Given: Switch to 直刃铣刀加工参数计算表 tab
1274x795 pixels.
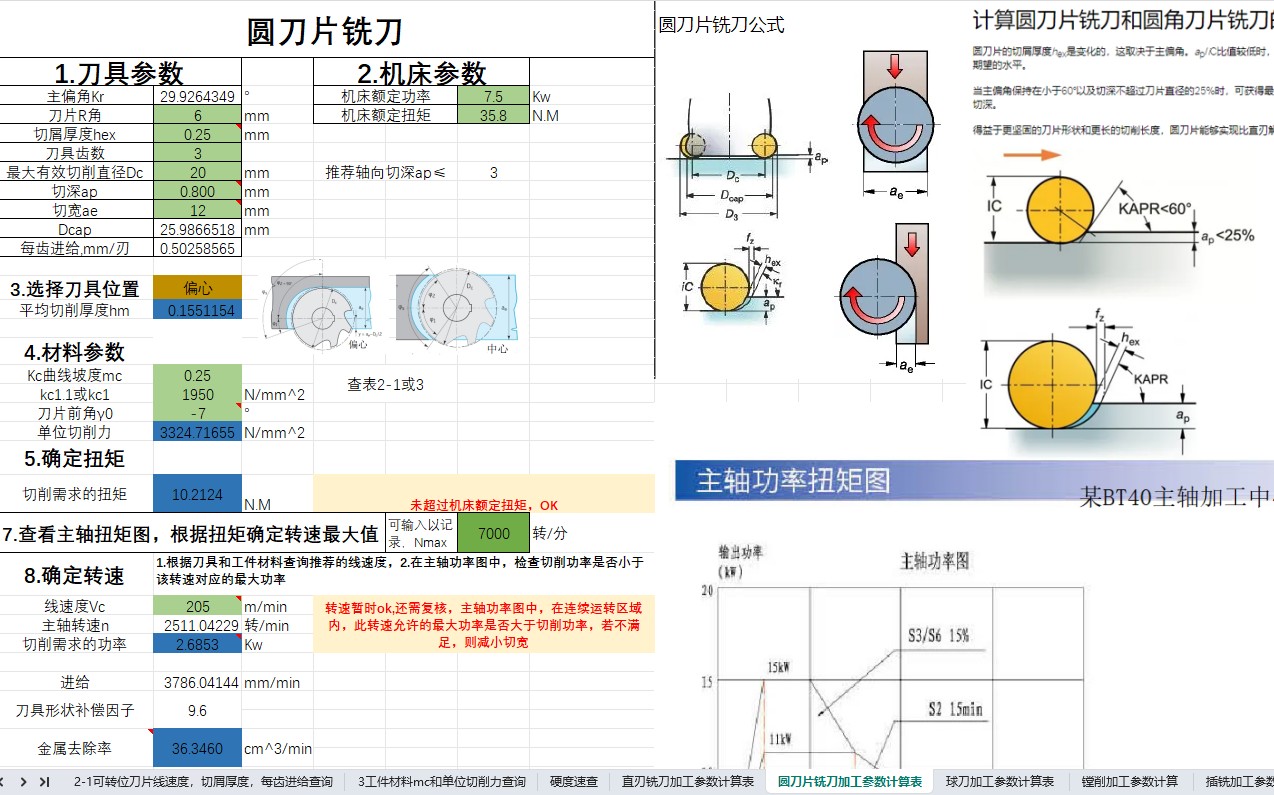Looking at the screenshot, I should pyautogui.click(x=687, y=781).
